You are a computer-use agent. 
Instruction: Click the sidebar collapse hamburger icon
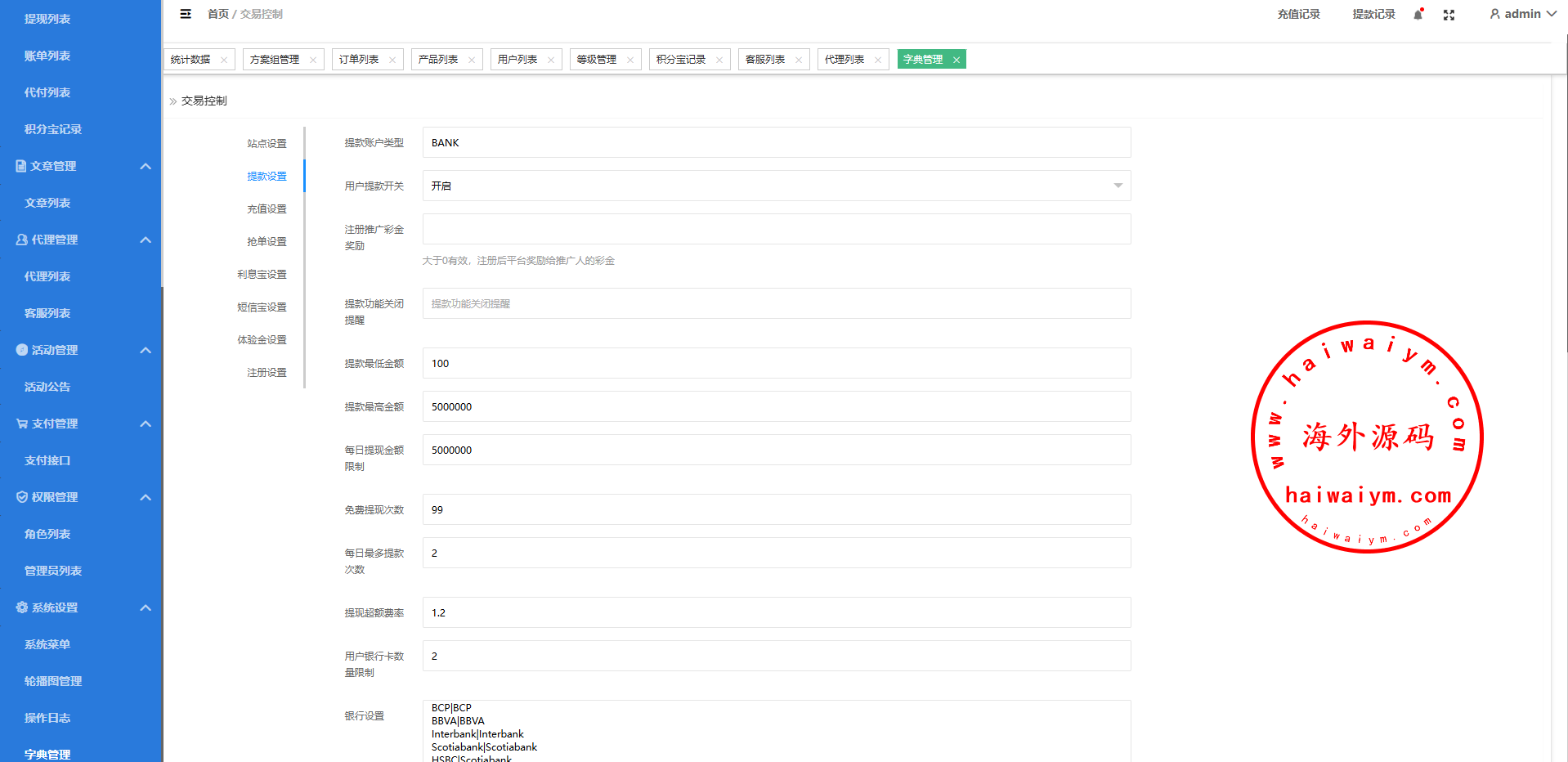pyautogui.click(x=186, y=14)
